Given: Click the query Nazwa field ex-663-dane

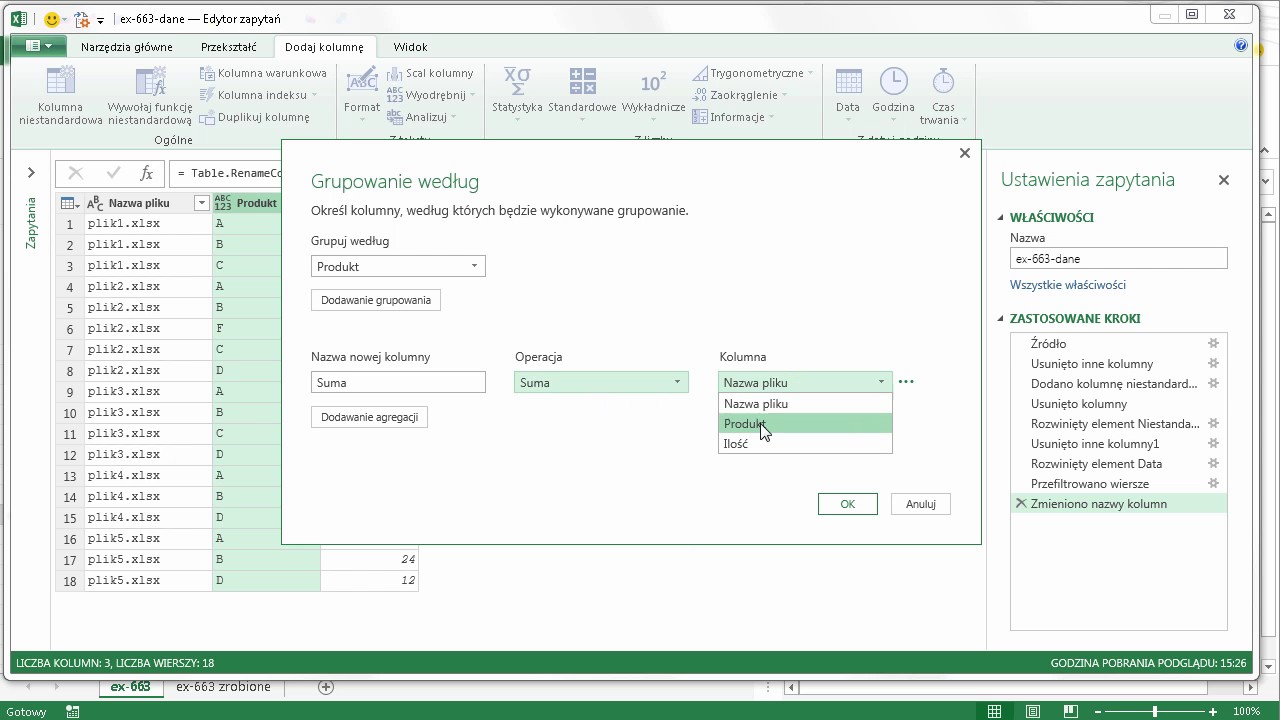Looking at the screenshot, I should (x=1118, y=259).
